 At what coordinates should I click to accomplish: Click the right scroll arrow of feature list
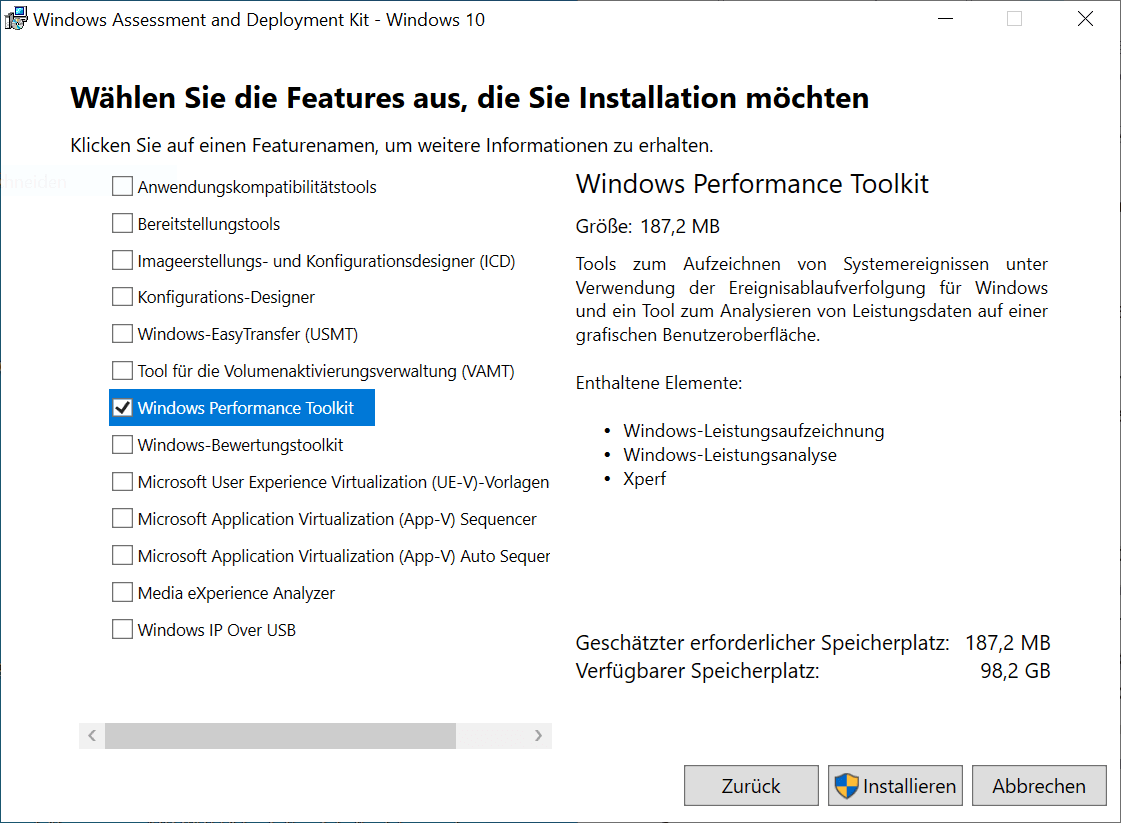(538, 736)
